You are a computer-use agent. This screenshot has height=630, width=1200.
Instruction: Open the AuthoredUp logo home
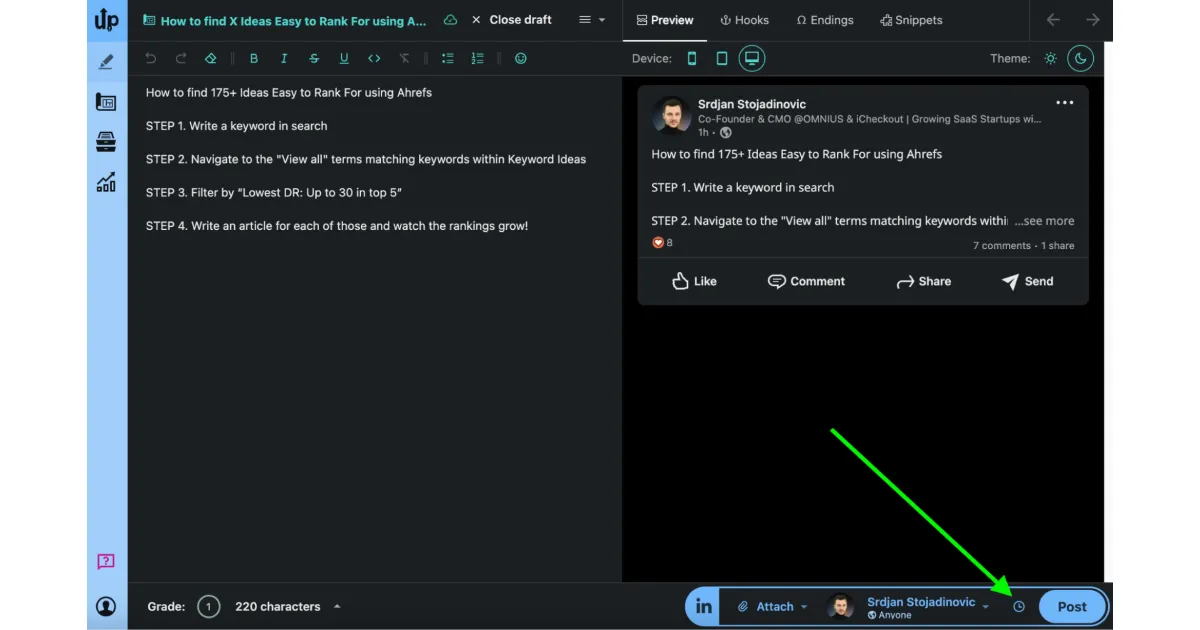[x=106, y=20]
